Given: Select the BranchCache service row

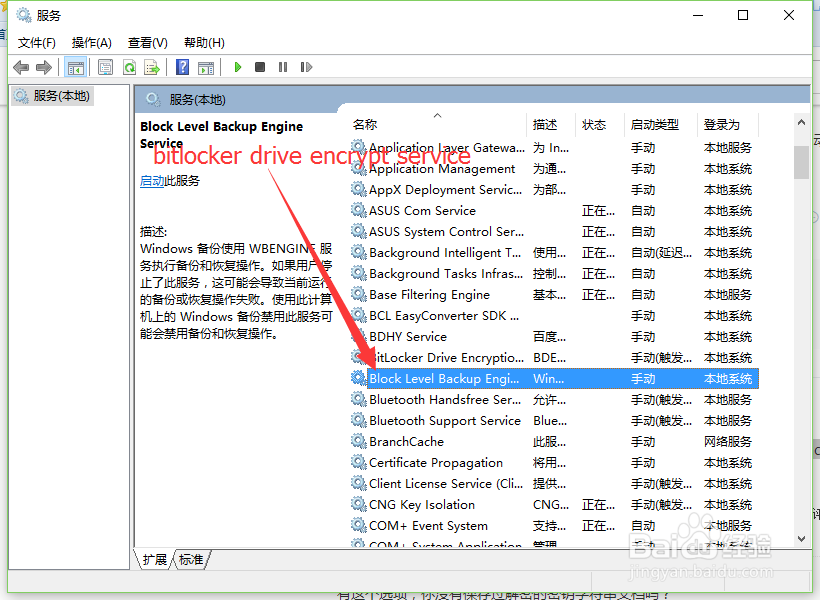Looking at the screenshot, I should coord(554,441).
